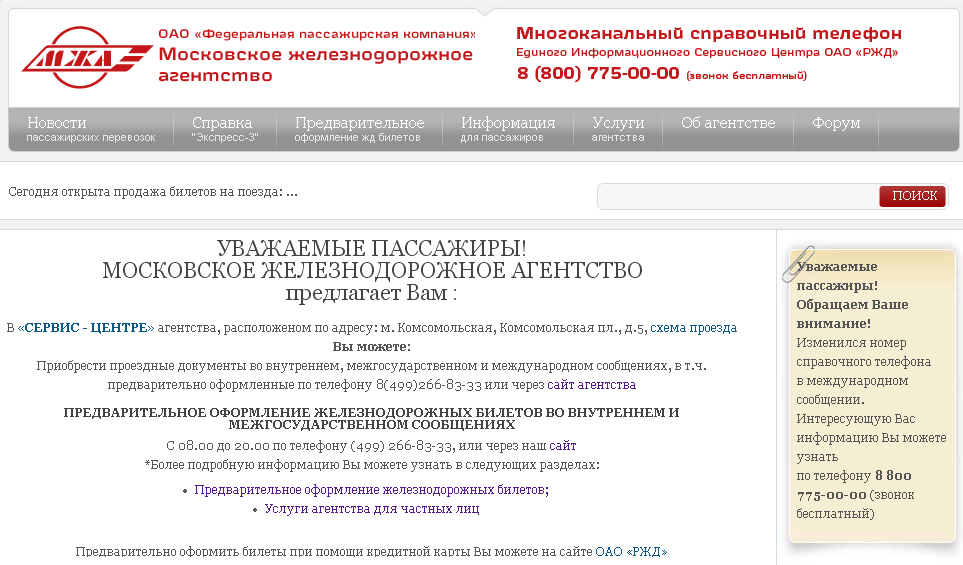
Task: Click the сайт агентства link
Action: click(591, 385)
